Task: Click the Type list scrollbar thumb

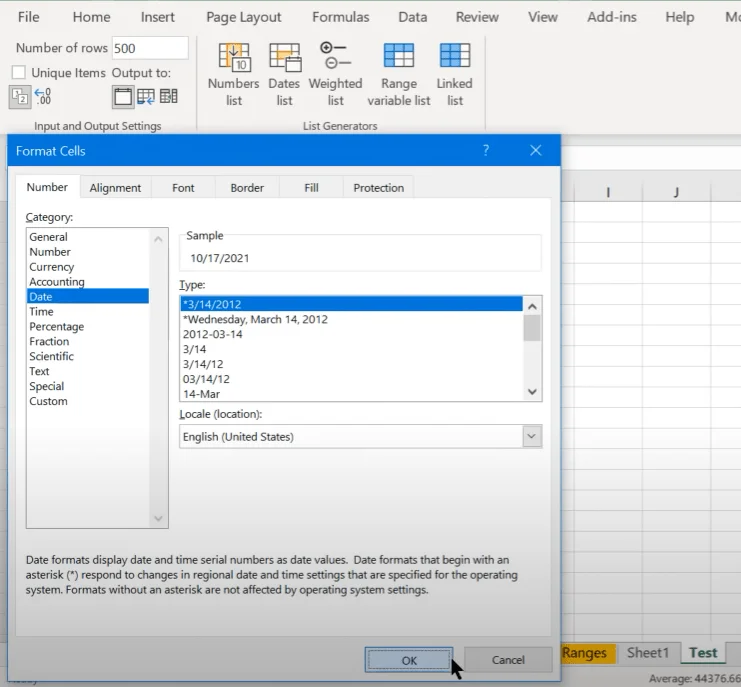Action: 532,328
